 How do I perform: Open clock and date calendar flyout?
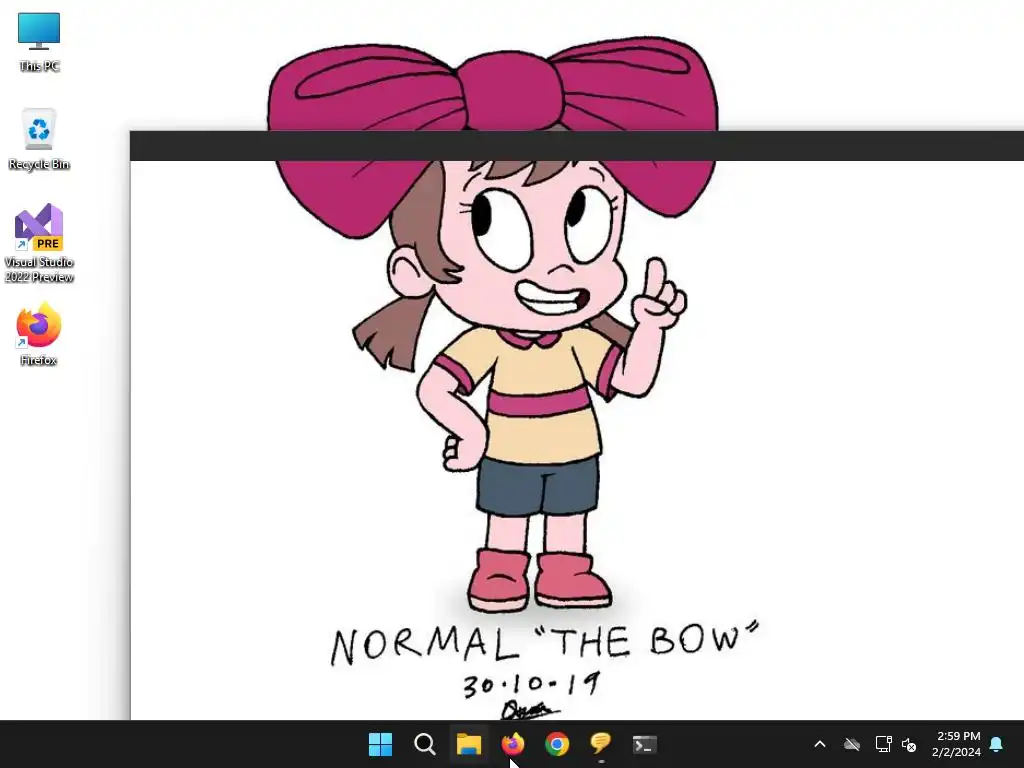pos(957,744)
